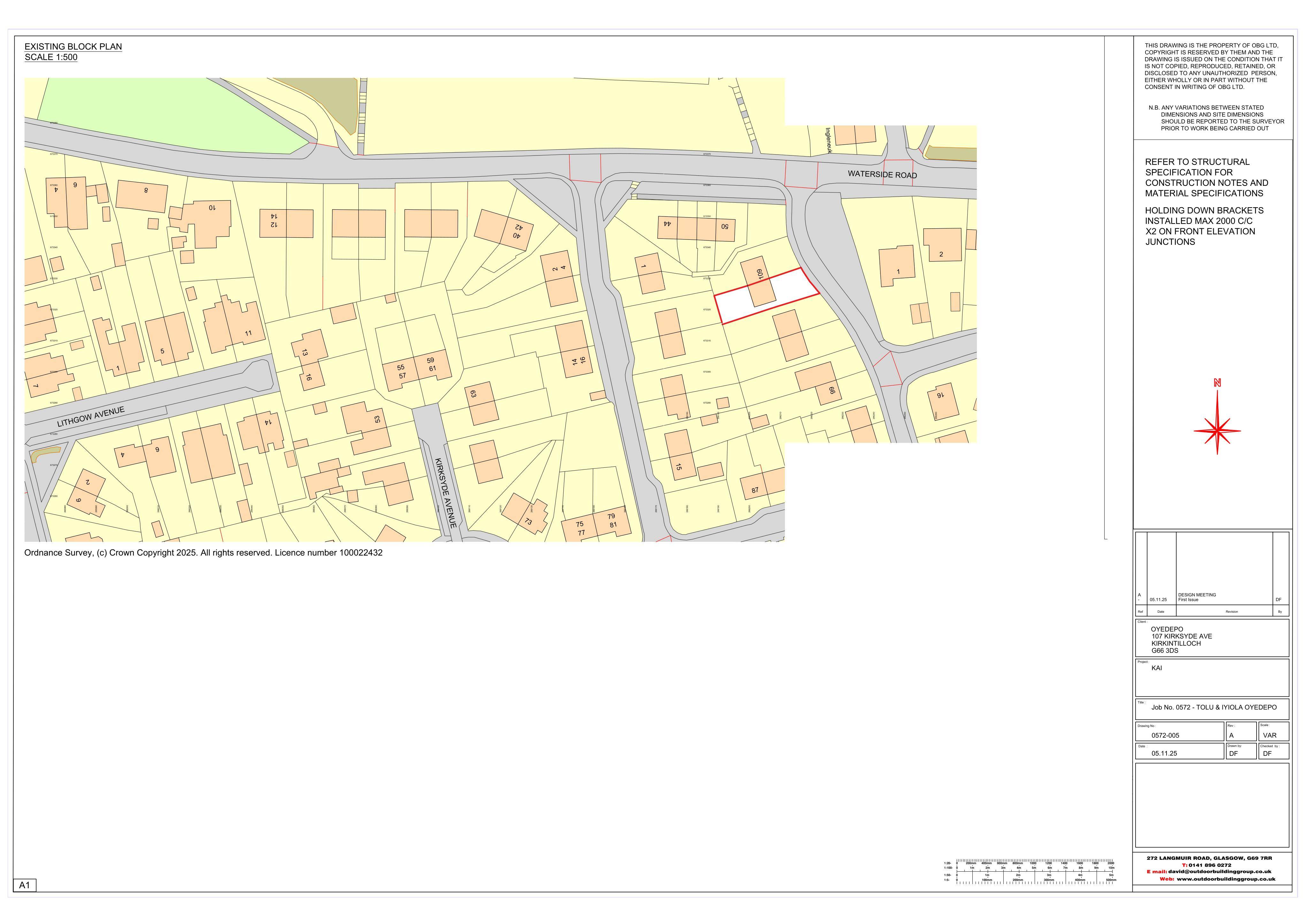Click the building labelled 55 57
Screen dimensions: 1308x924
402,371
